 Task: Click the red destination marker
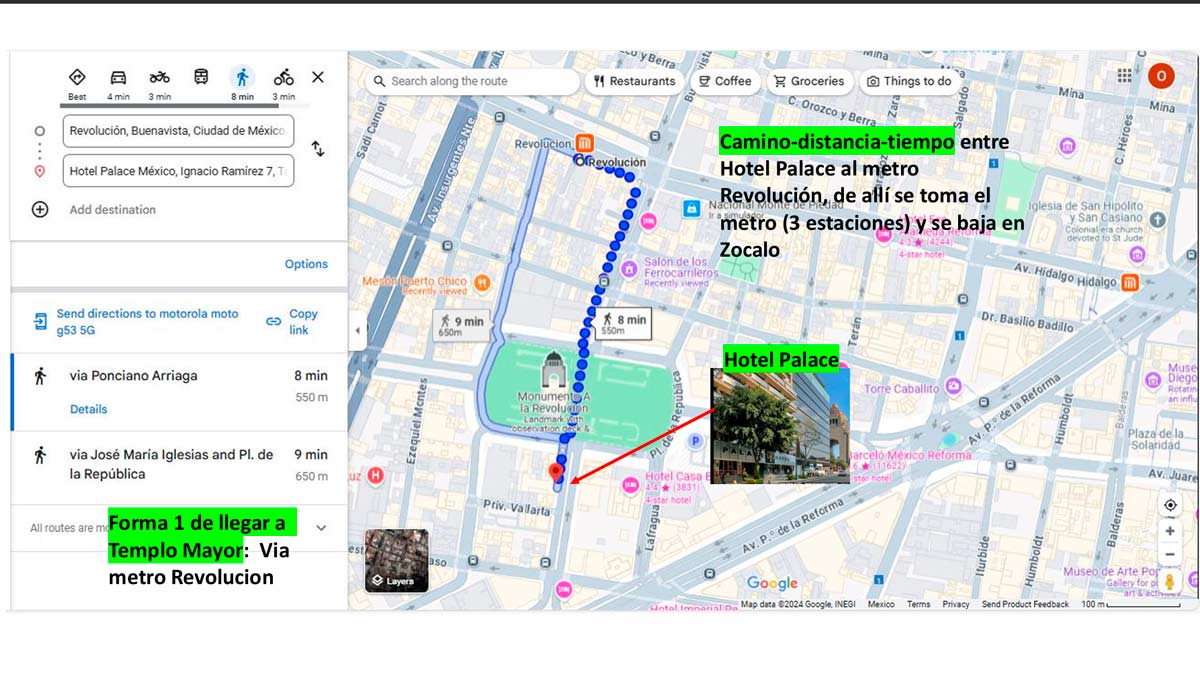coord(557,473)
